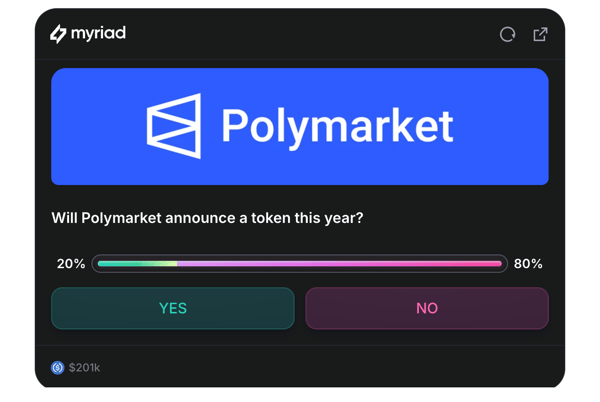Click the refresh icon in header

coord(508,34)
